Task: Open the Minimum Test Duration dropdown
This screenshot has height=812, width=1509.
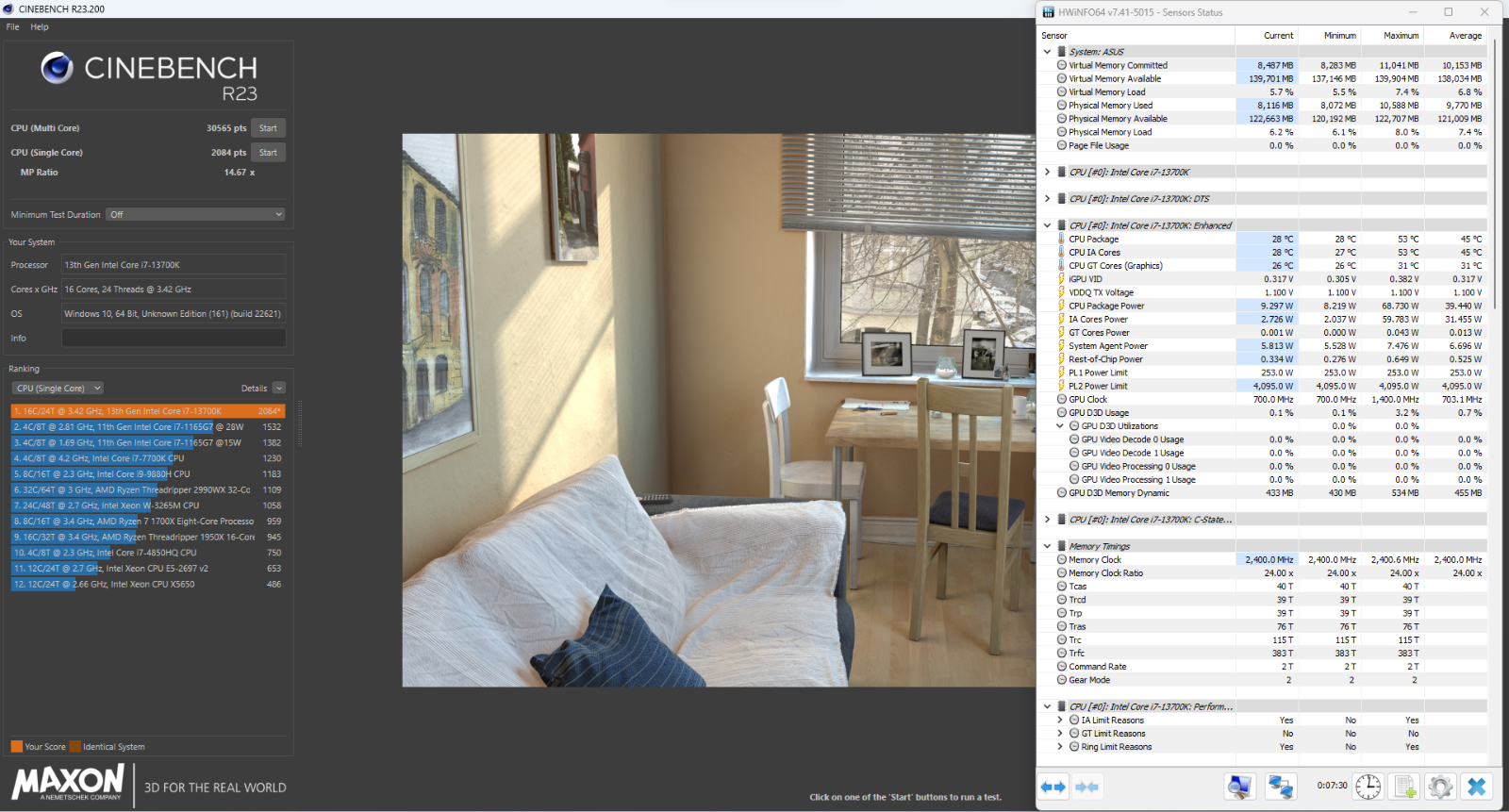Action: point(195,215)
